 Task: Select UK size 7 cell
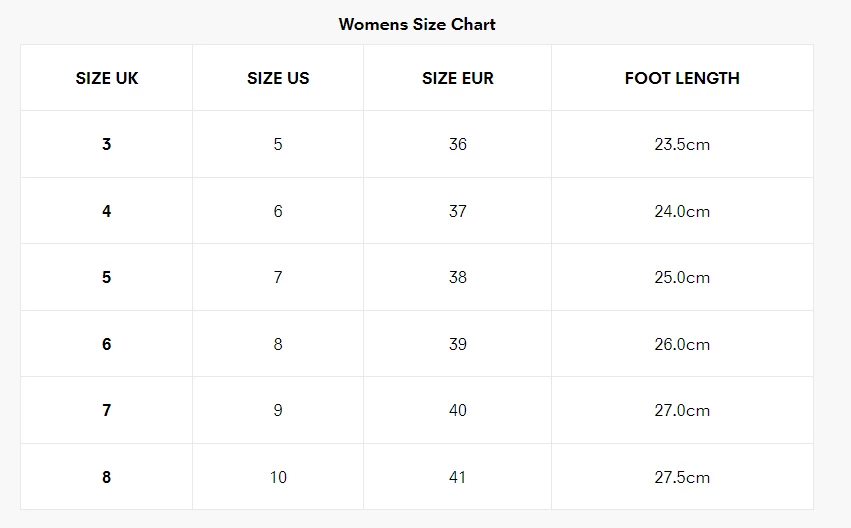[x=107, y=410]
